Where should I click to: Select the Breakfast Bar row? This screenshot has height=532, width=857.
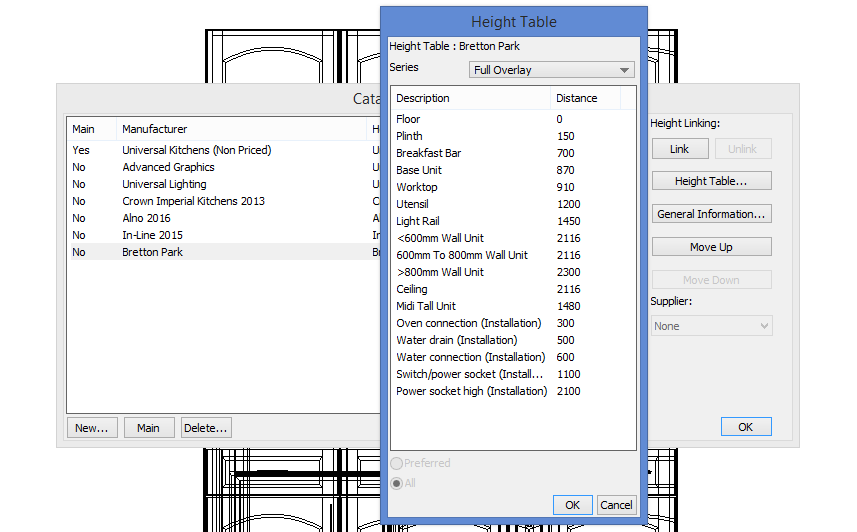[513, 153]
